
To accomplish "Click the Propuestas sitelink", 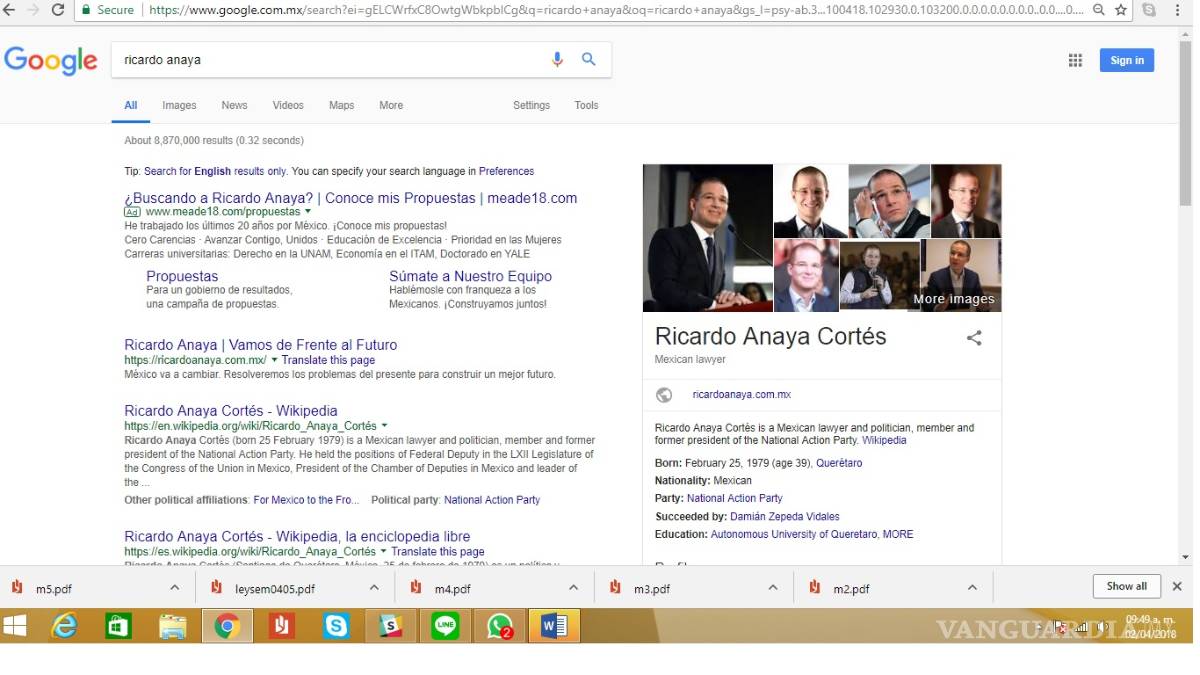I will (182, 276).
